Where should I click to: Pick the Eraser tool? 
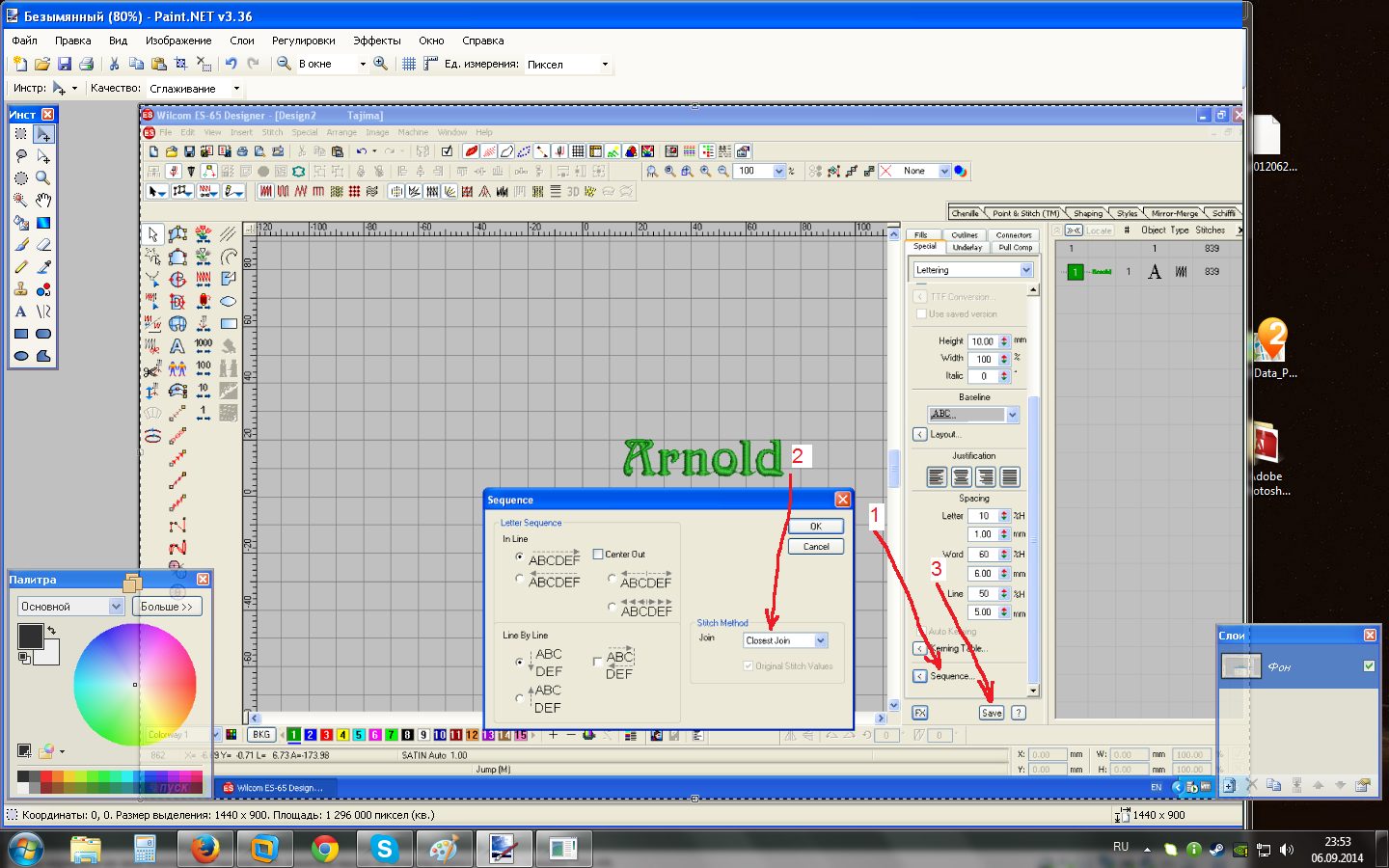(43, 245)
